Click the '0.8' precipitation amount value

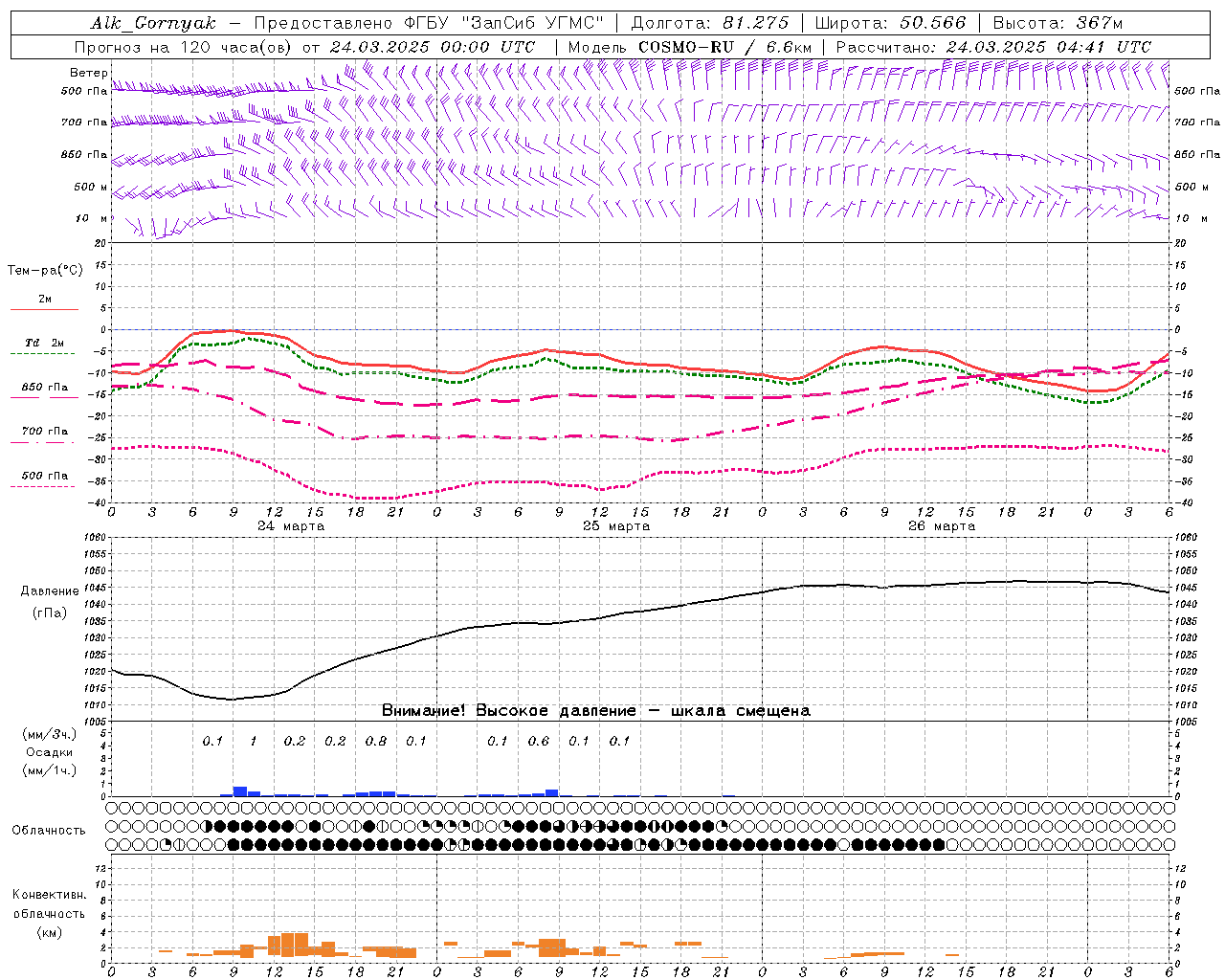coord(376,741)
